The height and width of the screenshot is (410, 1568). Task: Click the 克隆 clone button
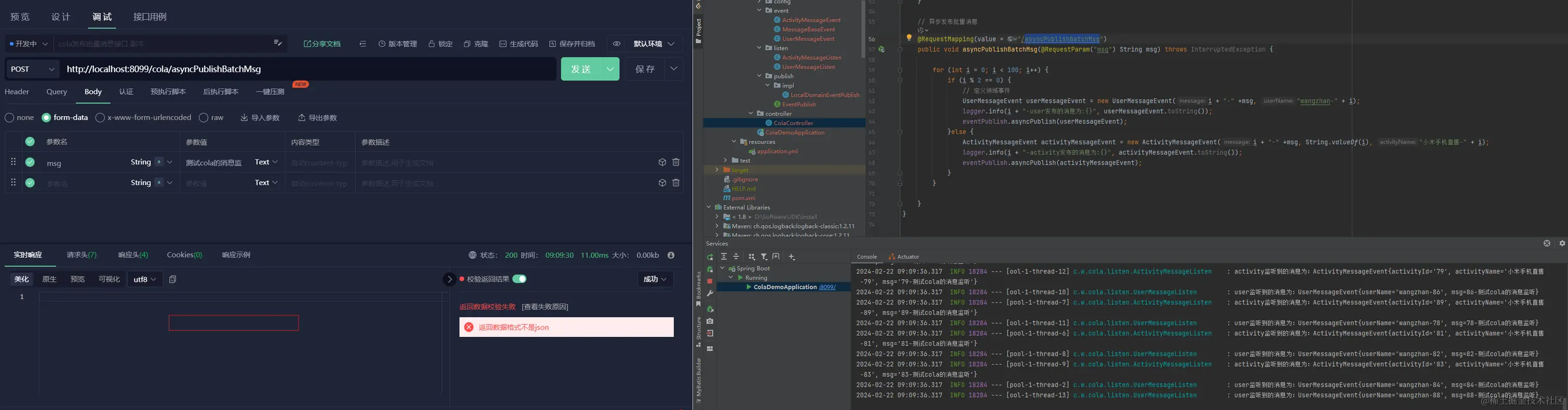475,44
